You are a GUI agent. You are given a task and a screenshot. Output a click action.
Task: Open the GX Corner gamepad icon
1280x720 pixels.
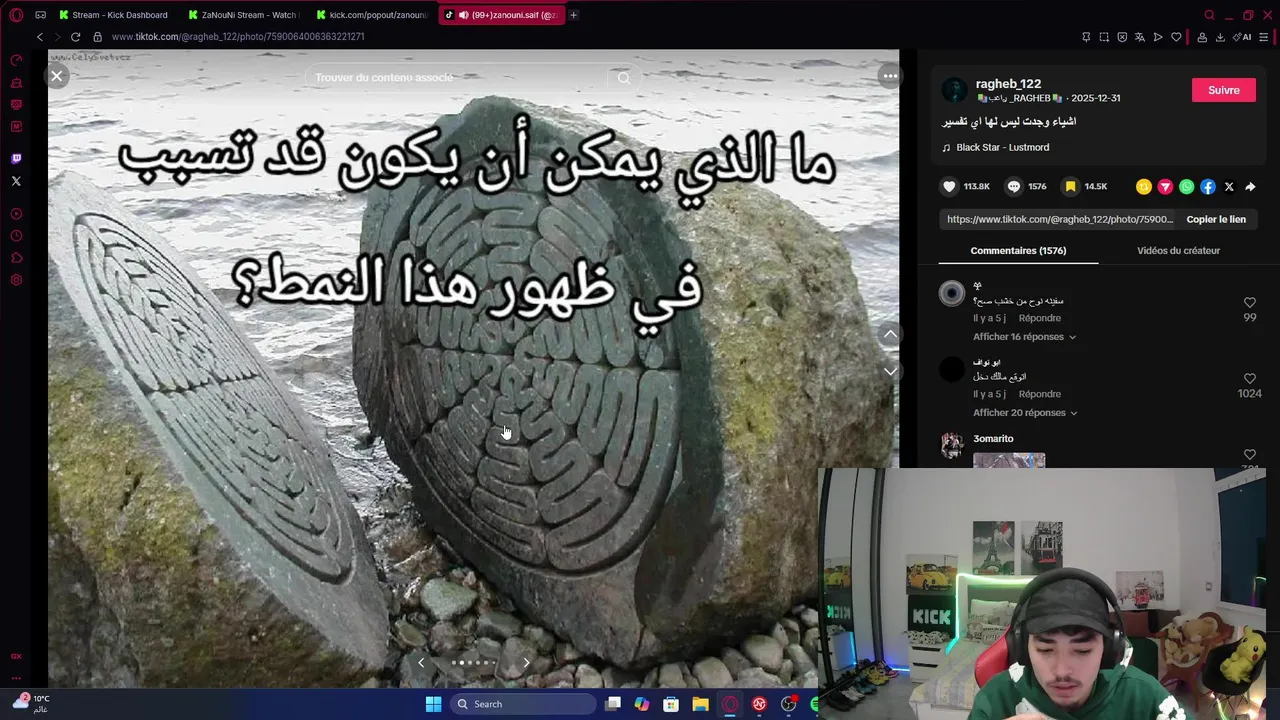coord(40,15)
